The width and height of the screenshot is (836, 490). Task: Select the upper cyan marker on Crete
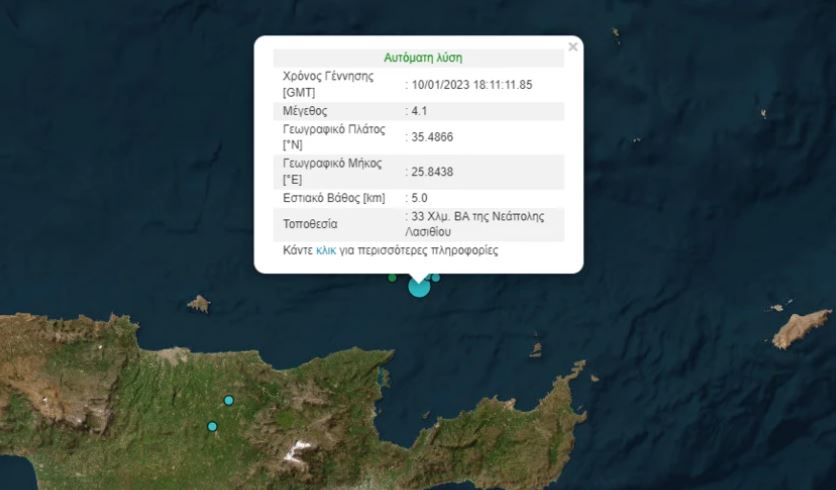tap(229, 400)
